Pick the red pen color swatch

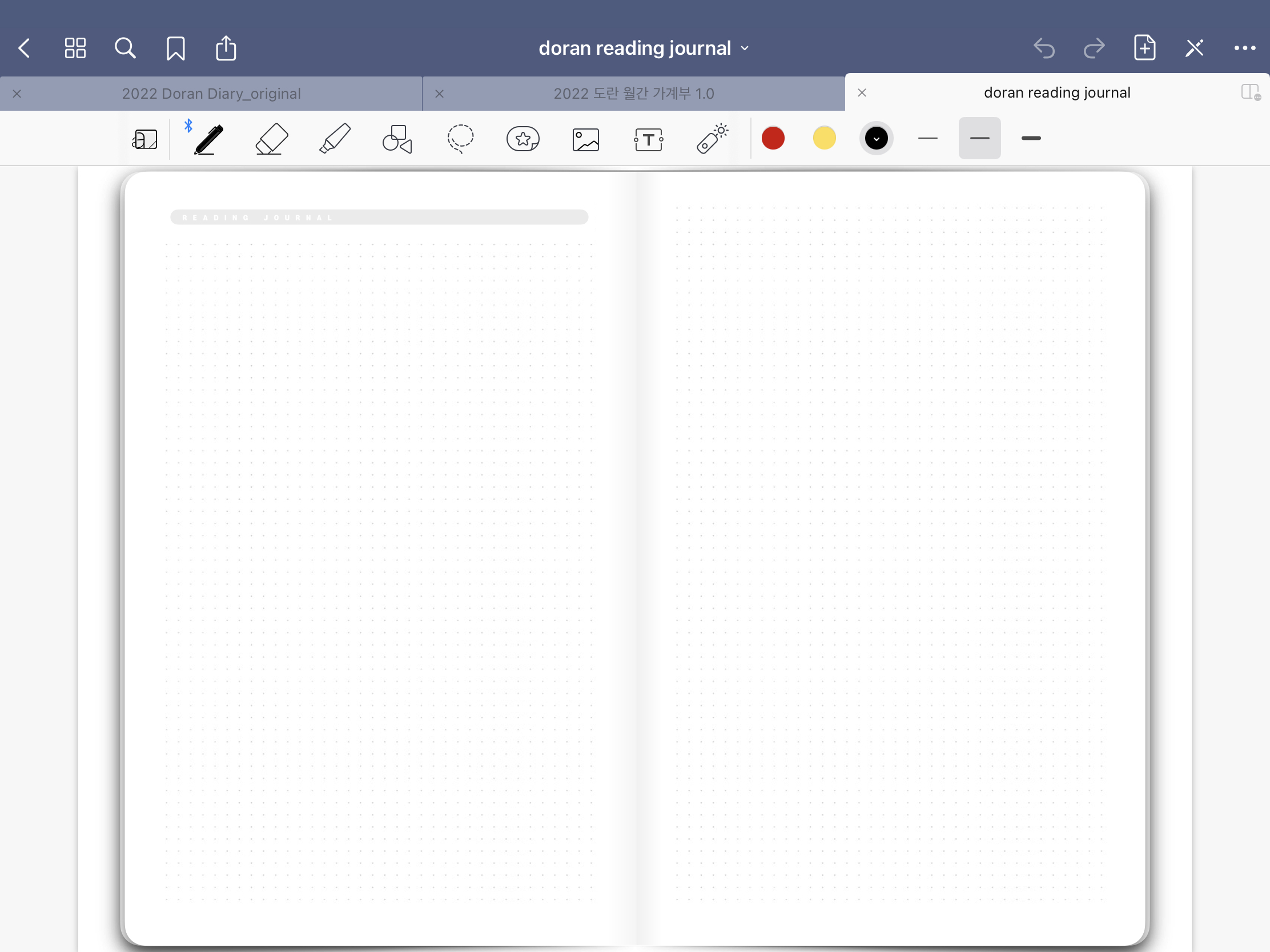coord(773,138)
